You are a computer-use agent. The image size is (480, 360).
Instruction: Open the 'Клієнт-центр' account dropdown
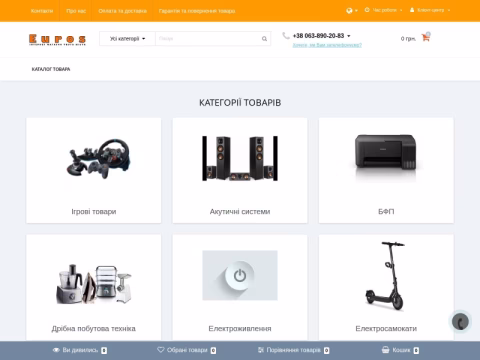430,10
